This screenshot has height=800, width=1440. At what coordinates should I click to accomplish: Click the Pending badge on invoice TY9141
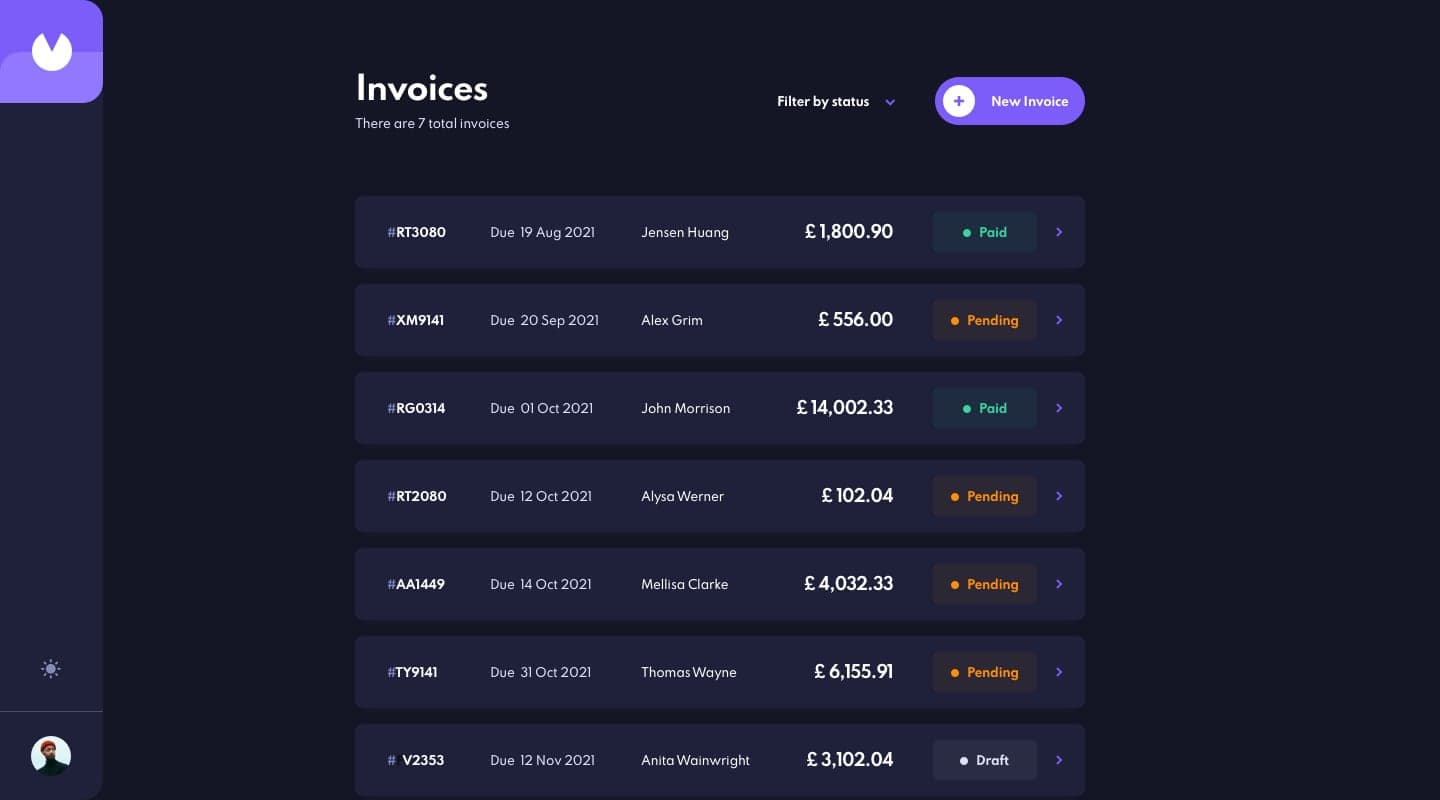click(985, 672)
